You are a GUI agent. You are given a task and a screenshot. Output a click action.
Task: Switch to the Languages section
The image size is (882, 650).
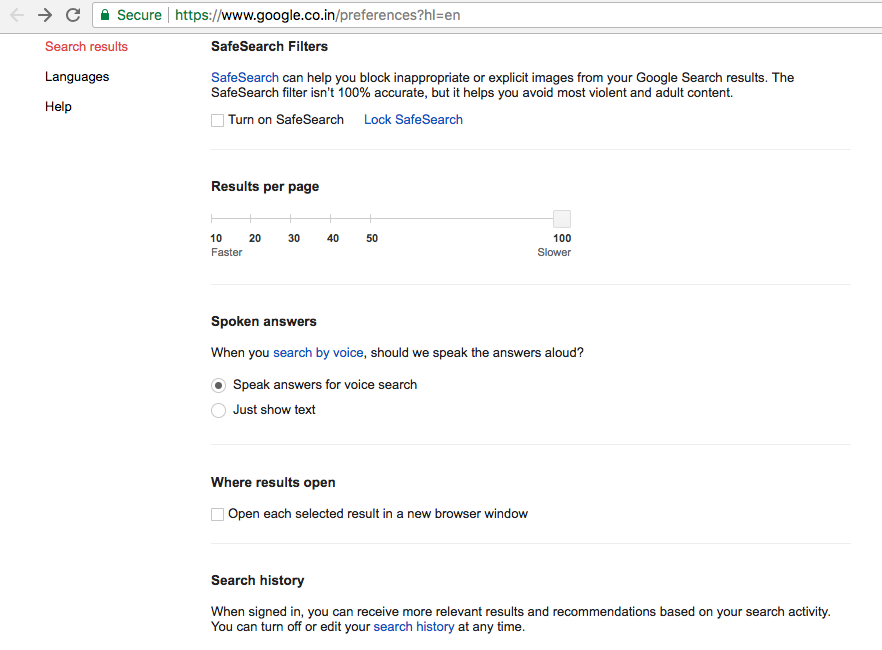77,77
